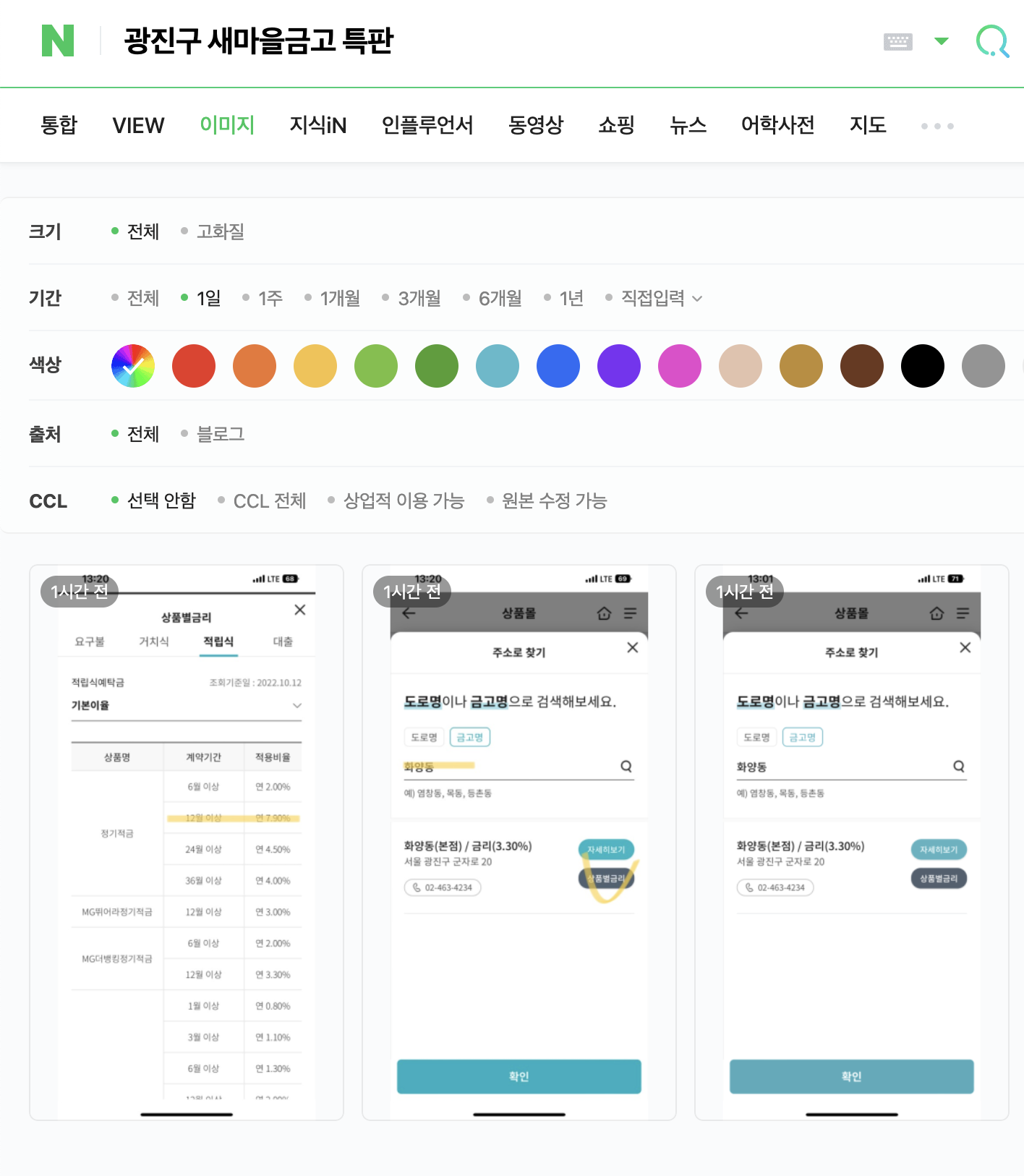Screen dimensions: 1024x1176
Task: Open the 뉴스 tab
Action: pos(688,125)
